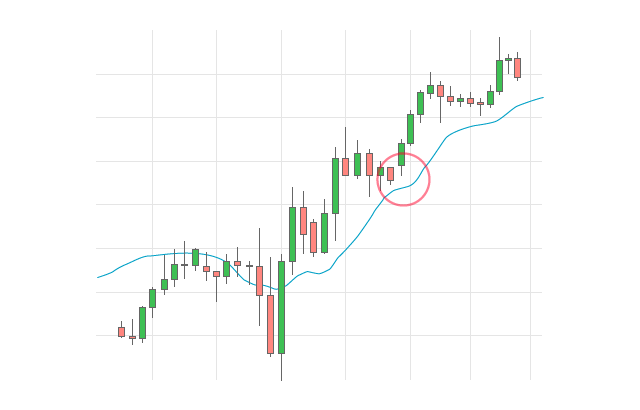Click the rightmost red candle on the chart

point(517,67)
